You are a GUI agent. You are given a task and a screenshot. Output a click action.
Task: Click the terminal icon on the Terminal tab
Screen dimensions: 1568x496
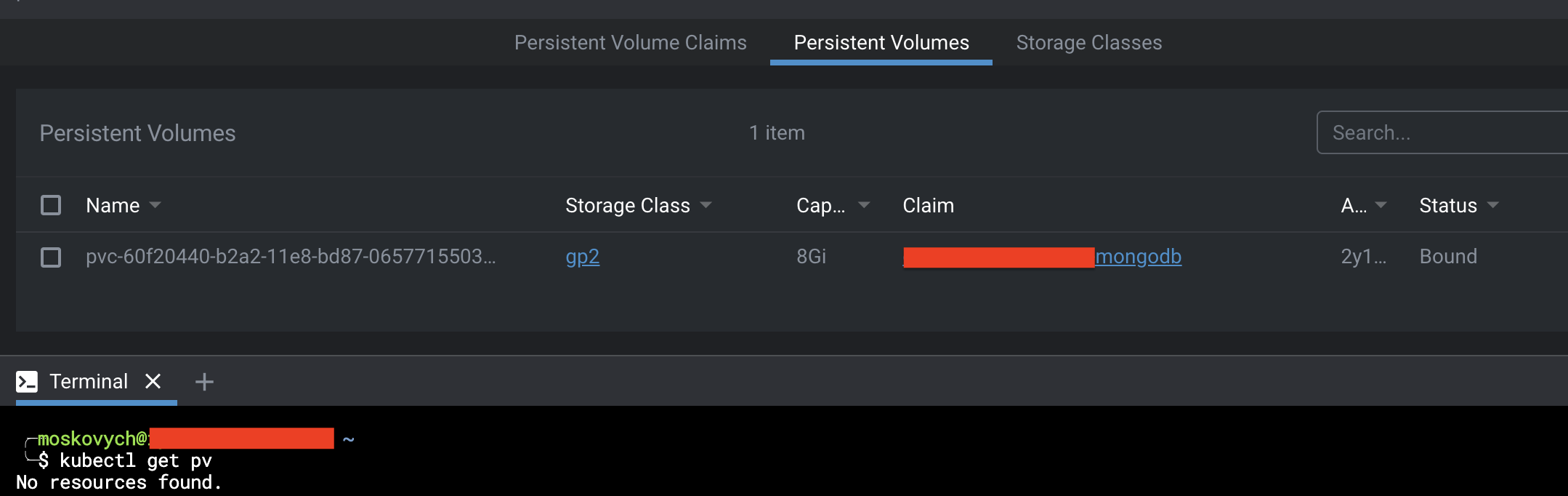pyautogui.click(x=27, y=380)
